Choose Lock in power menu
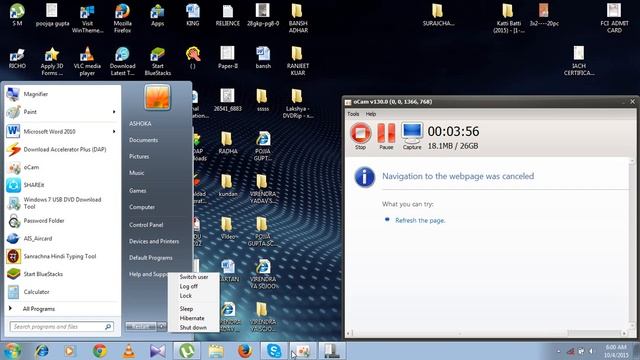Screen dimensions: 640x360 pyautogui.click(x=186, y=296)
